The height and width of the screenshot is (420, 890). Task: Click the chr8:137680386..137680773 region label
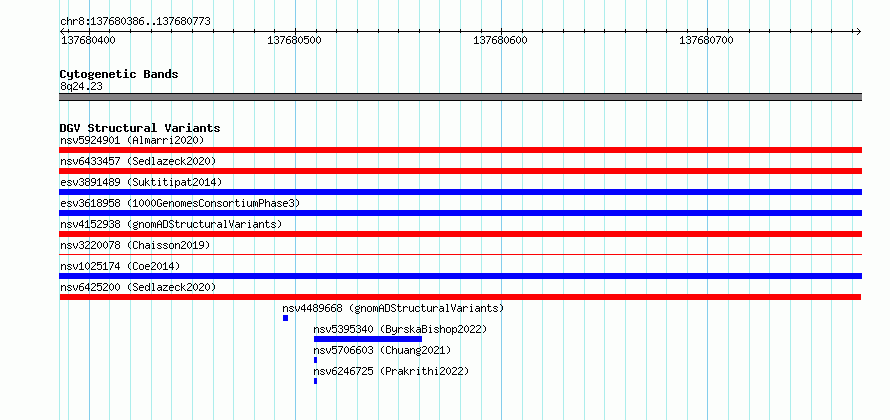(x=135, y=22)
